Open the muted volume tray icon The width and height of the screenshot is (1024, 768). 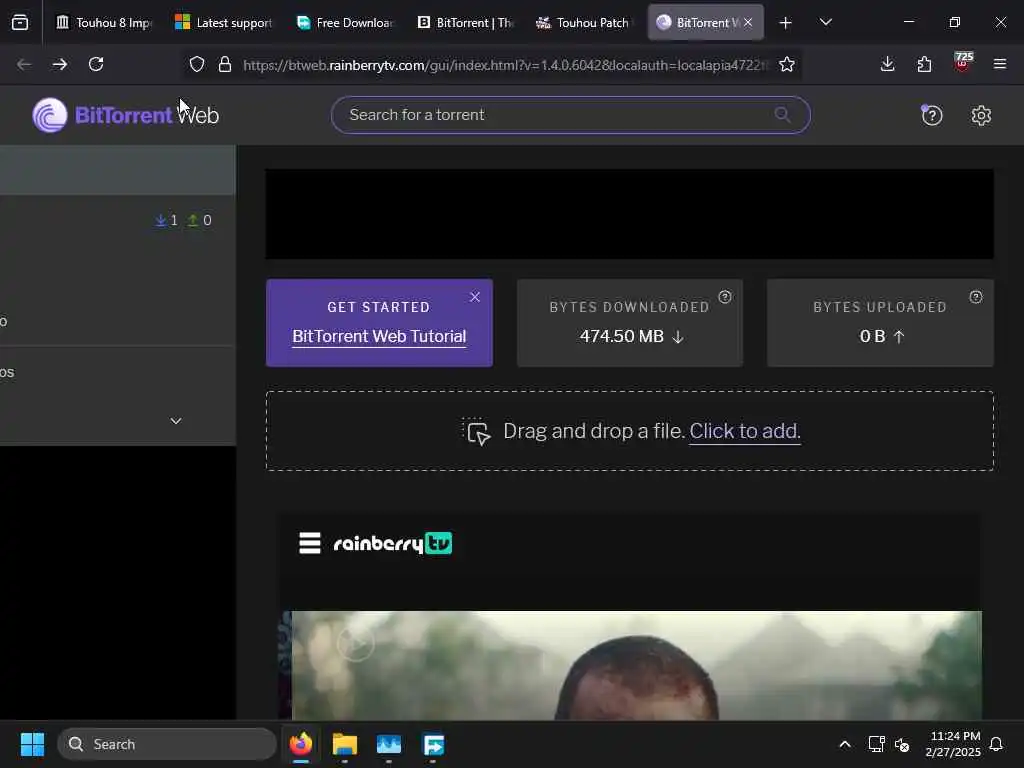click(902, 744)
